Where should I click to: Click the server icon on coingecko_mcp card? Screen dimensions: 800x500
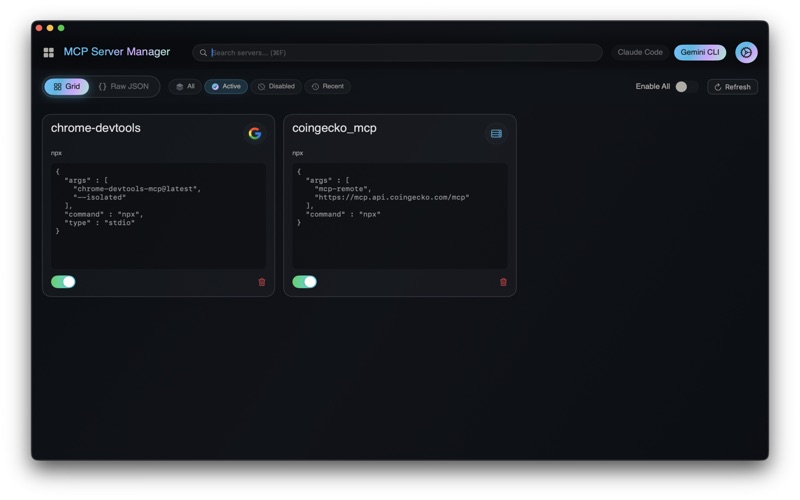[x=496, y=134]
